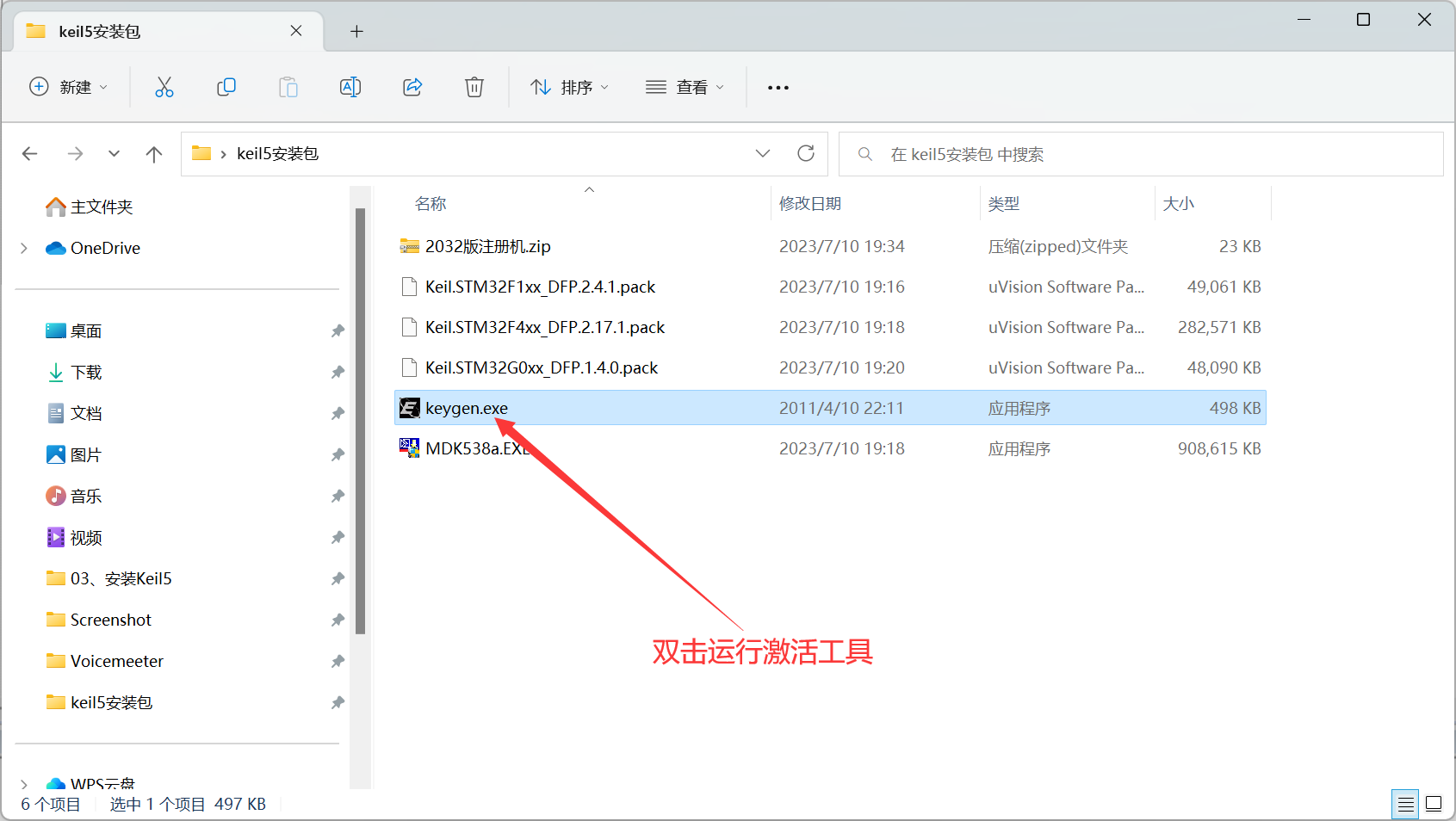Click the breadcrumb chevron before keil5安装包

click(224, 154)
